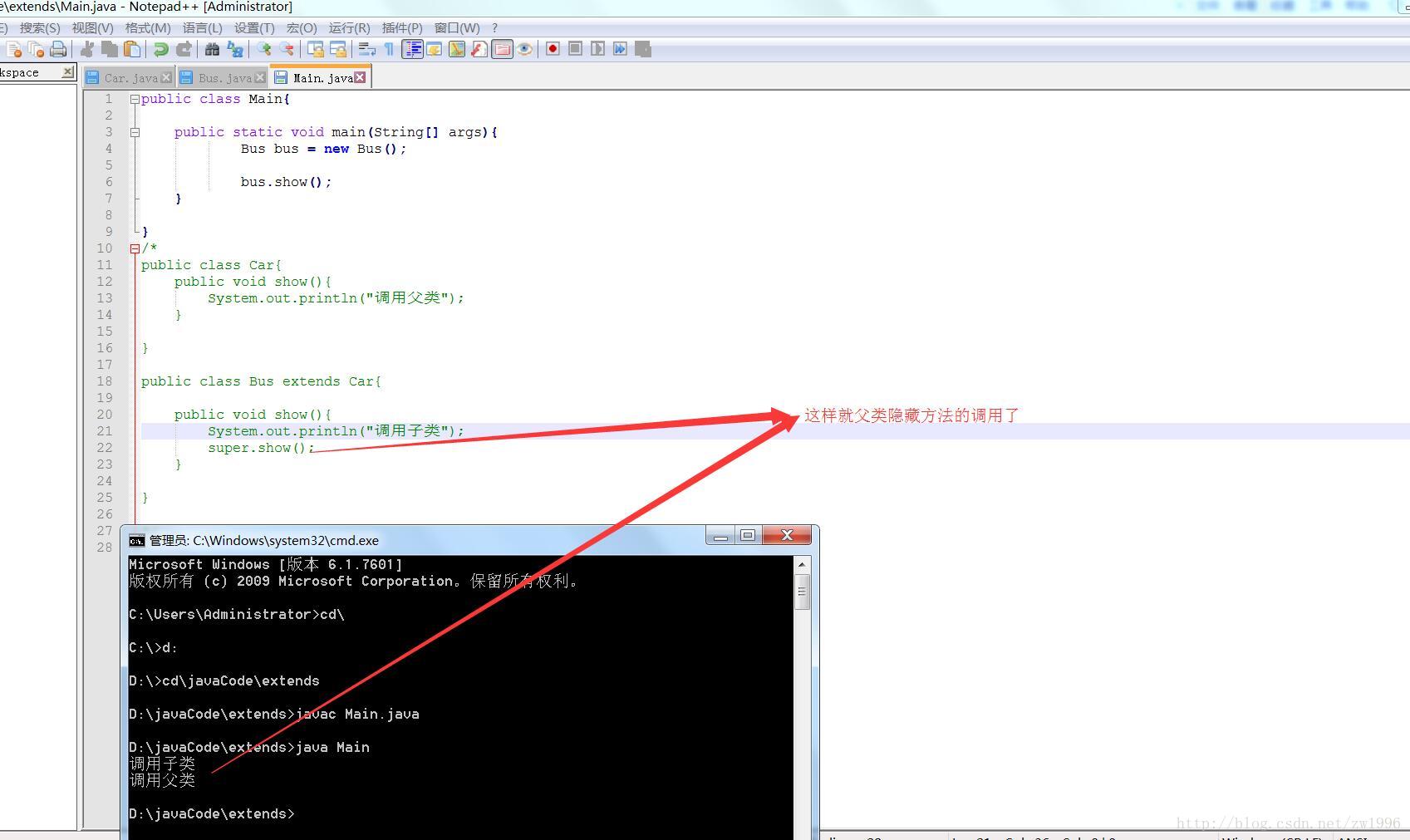Screen dimensions: 1410x840
Task: Switch to the Bus.java tab
Action: tap(224, 78)
